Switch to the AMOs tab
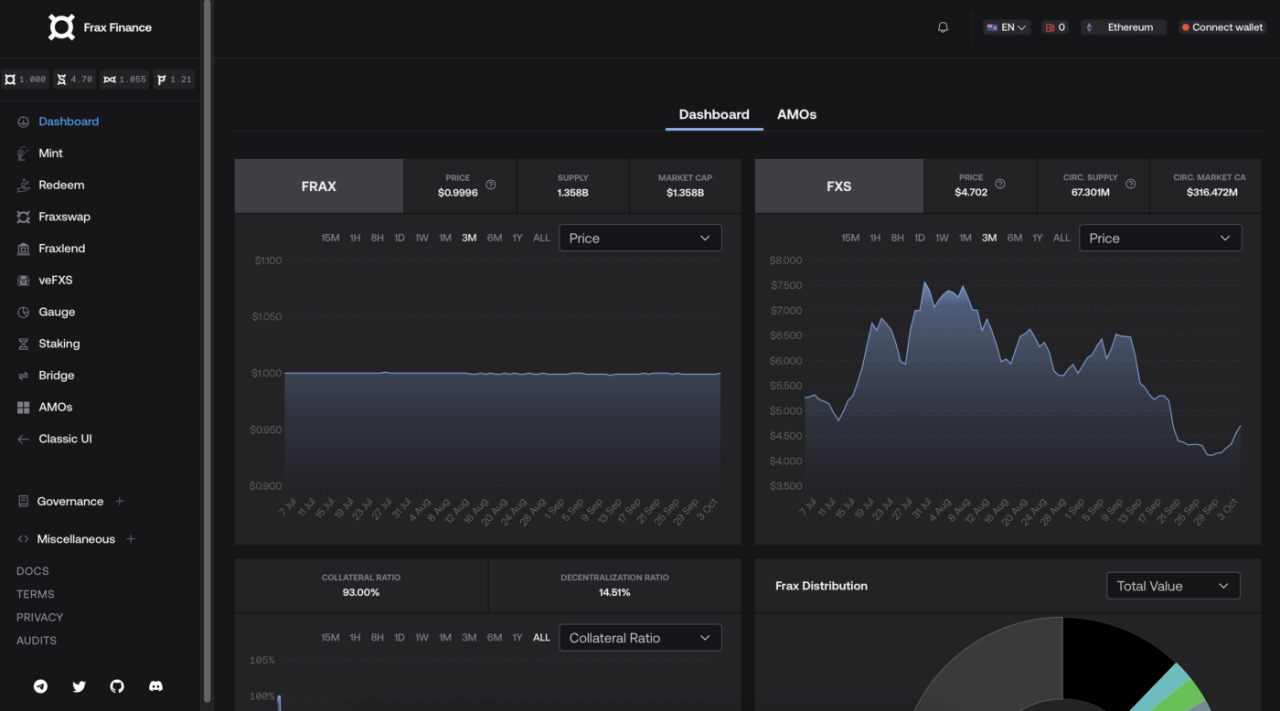The image size is (1280, 711). pyautogui.click(x=797, y=115)
